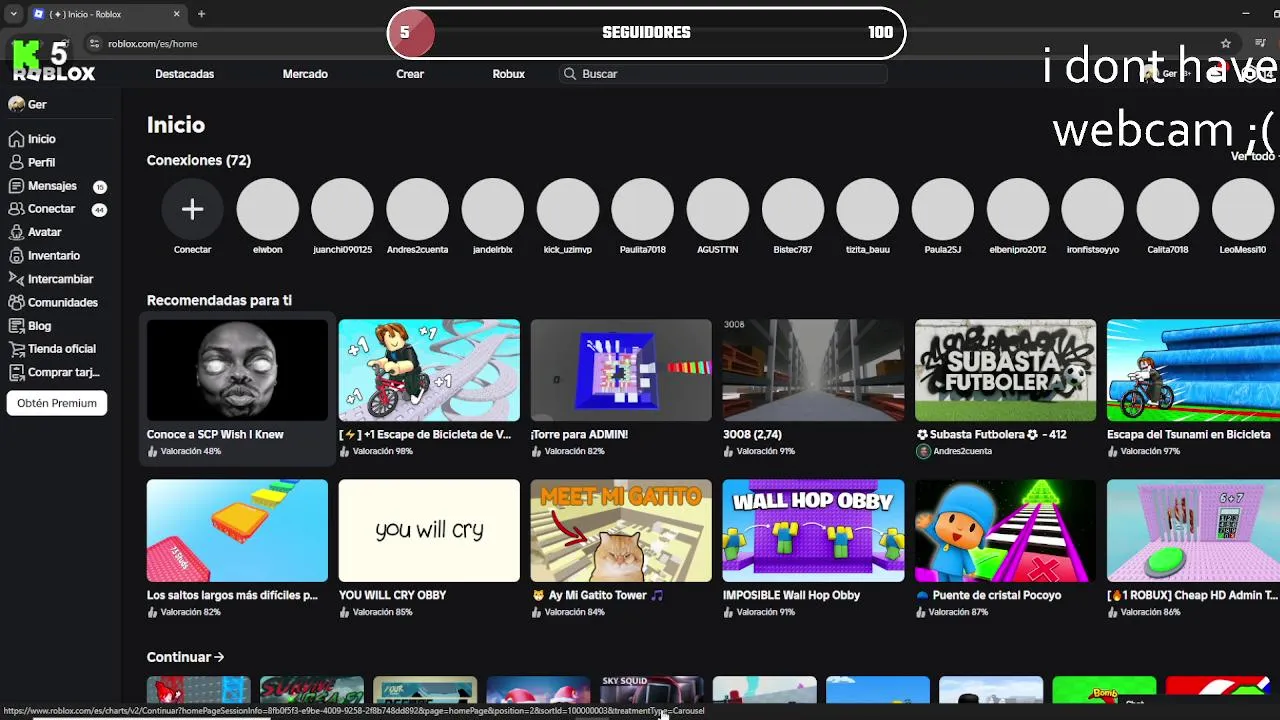This screenshot has height=720, width=1280.
Task: Click the YOU WILL CRY OBBY title text
Action: click(393, 595)
